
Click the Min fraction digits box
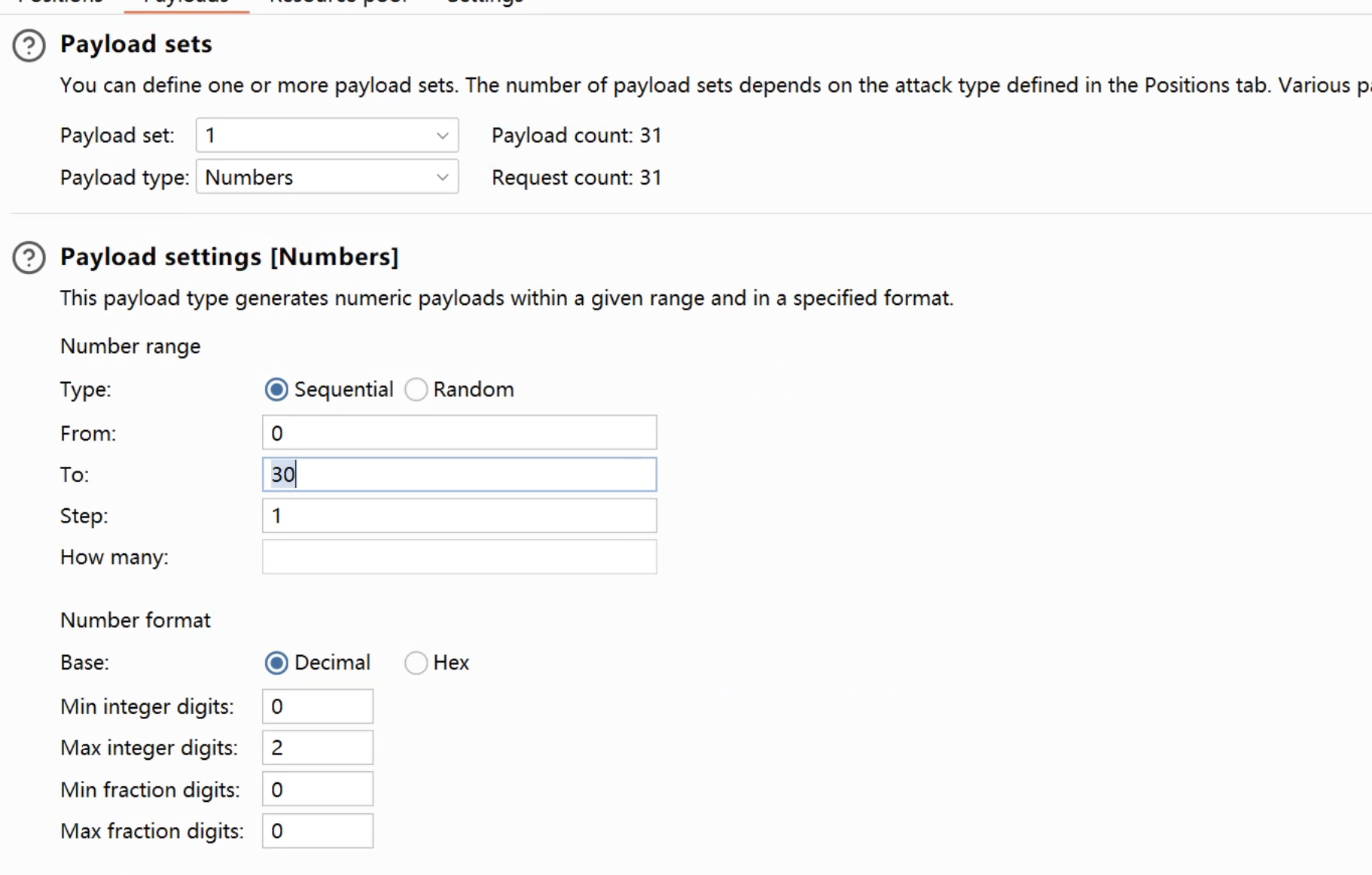317,789
